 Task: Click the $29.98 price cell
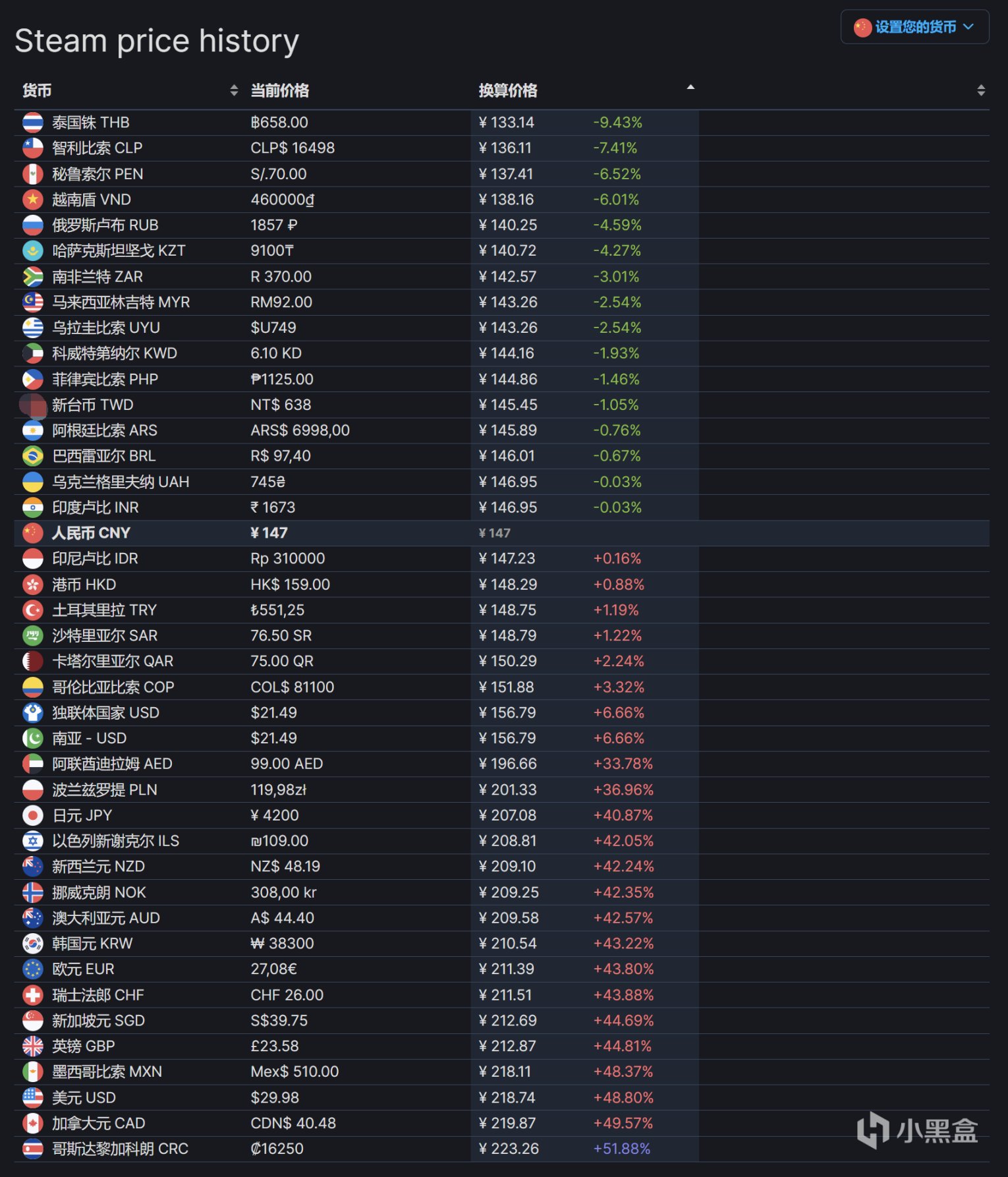click(x=275, y=1098)
